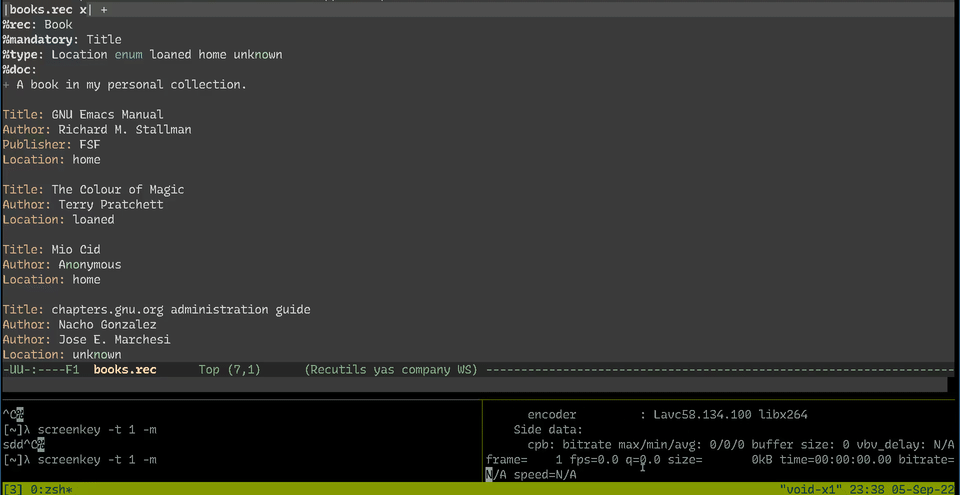This screenshot has height=495, width=960.
Task: Click 'A book in my personal collection.' text
Action: click(x=131, y=85)
